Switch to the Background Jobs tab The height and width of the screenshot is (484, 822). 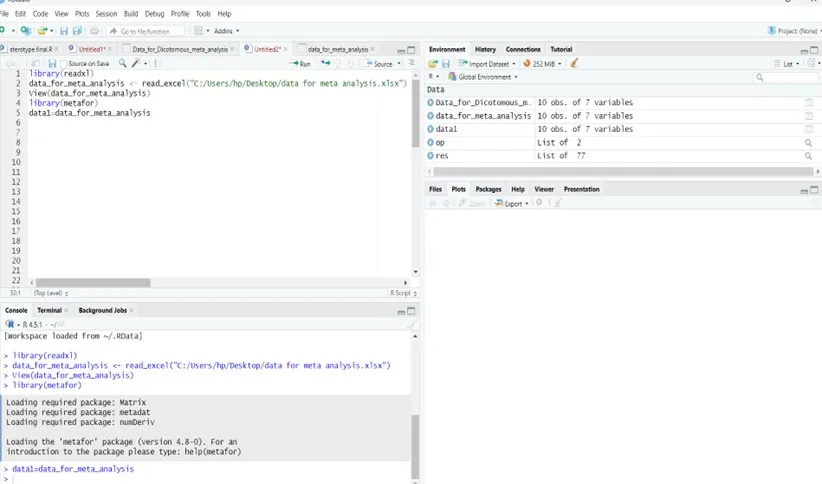coord(102,310)
